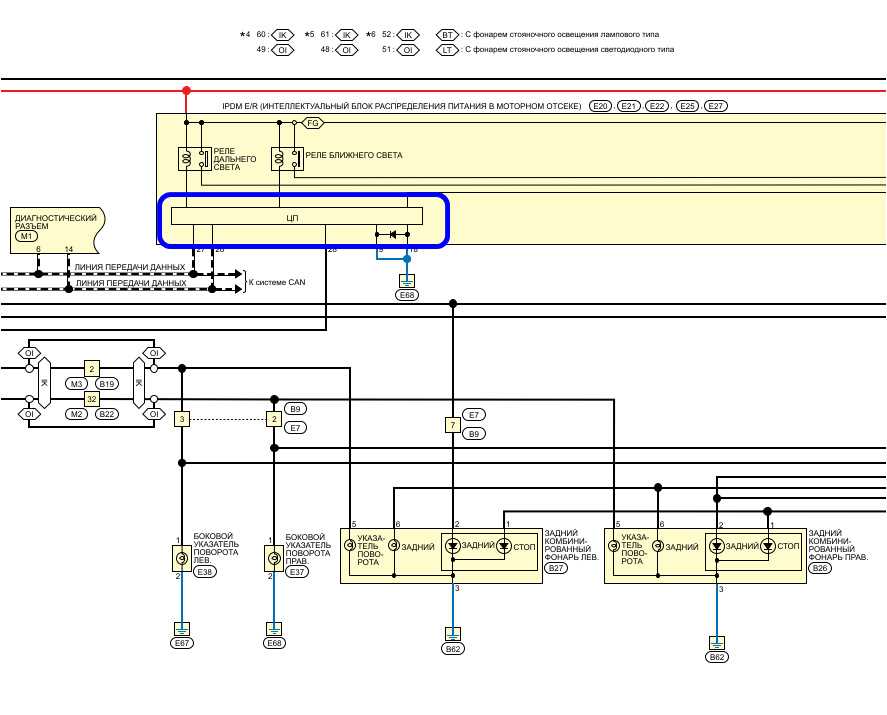Select connector label B27
Screen dimensions: 887x715
tap(556, 567)
